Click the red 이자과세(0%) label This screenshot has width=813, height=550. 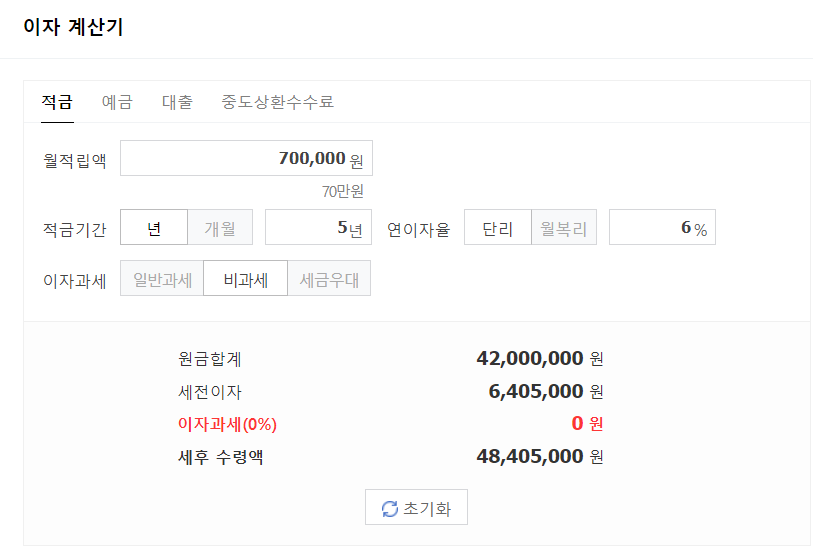point(227,424)
